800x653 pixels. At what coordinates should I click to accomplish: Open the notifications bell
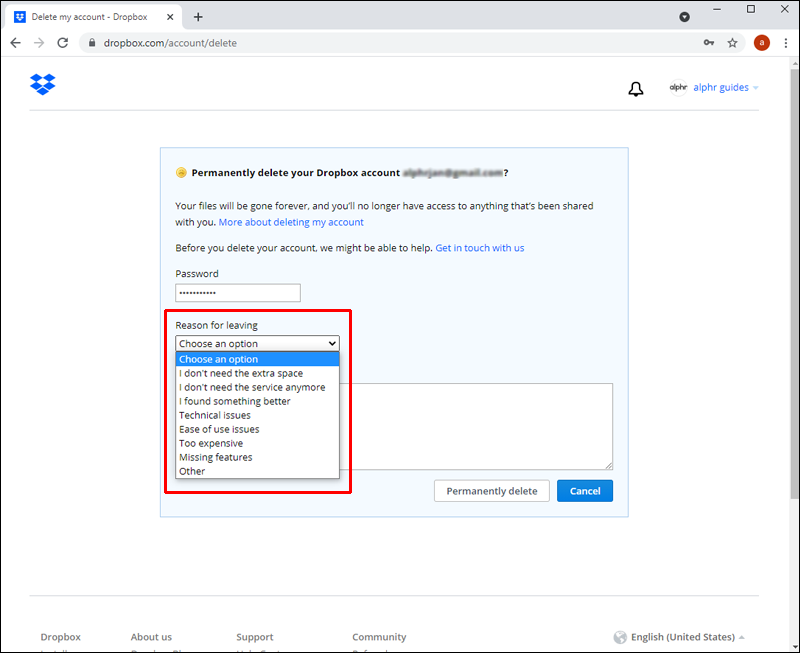pos(635,88)
